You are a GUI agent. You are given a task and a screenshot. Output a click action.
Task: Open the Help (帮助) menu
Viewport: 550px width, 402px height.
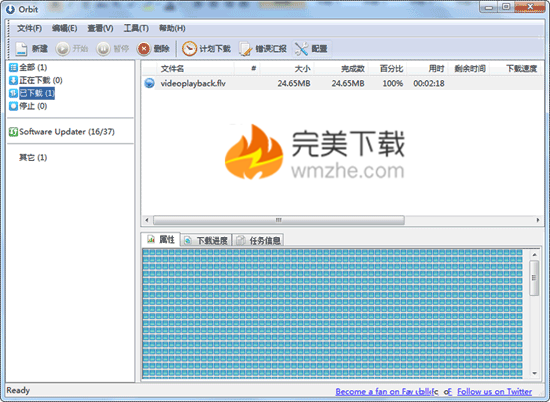[x=172, y=28]
